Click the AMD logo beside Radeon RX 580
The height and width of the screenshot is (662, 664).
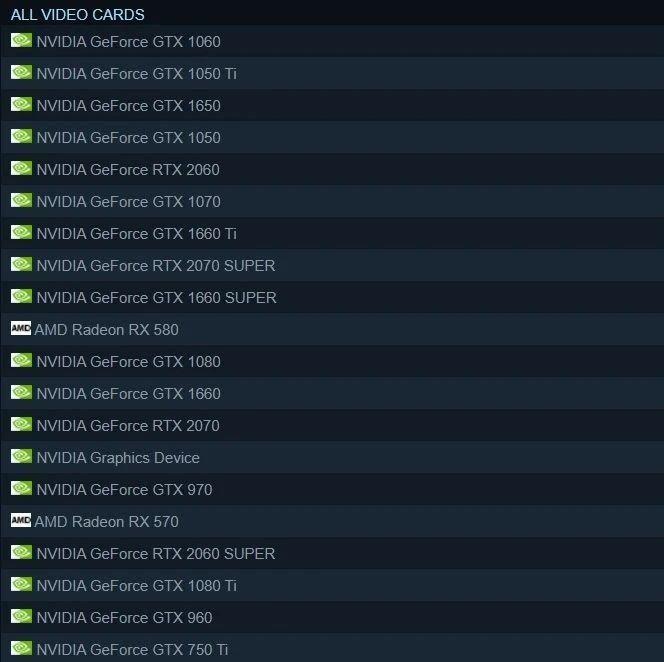click(21, 328)
